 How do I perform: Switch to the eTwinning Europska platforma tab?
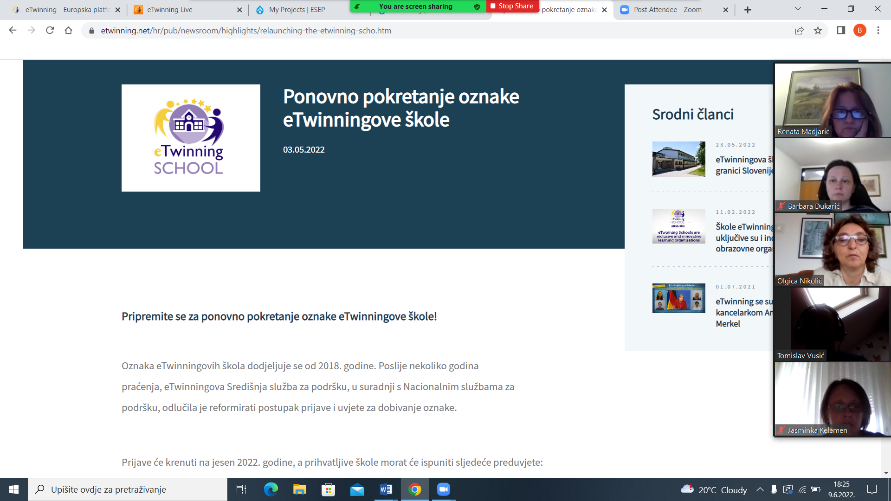coord(67,10)
